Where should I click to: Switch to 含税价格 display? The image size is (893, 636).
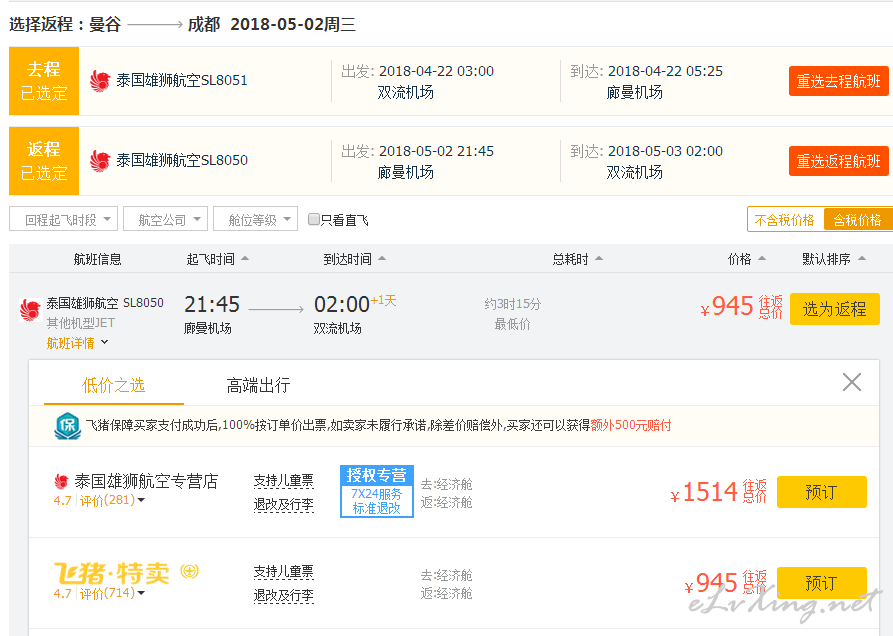[x=858, y=220]
